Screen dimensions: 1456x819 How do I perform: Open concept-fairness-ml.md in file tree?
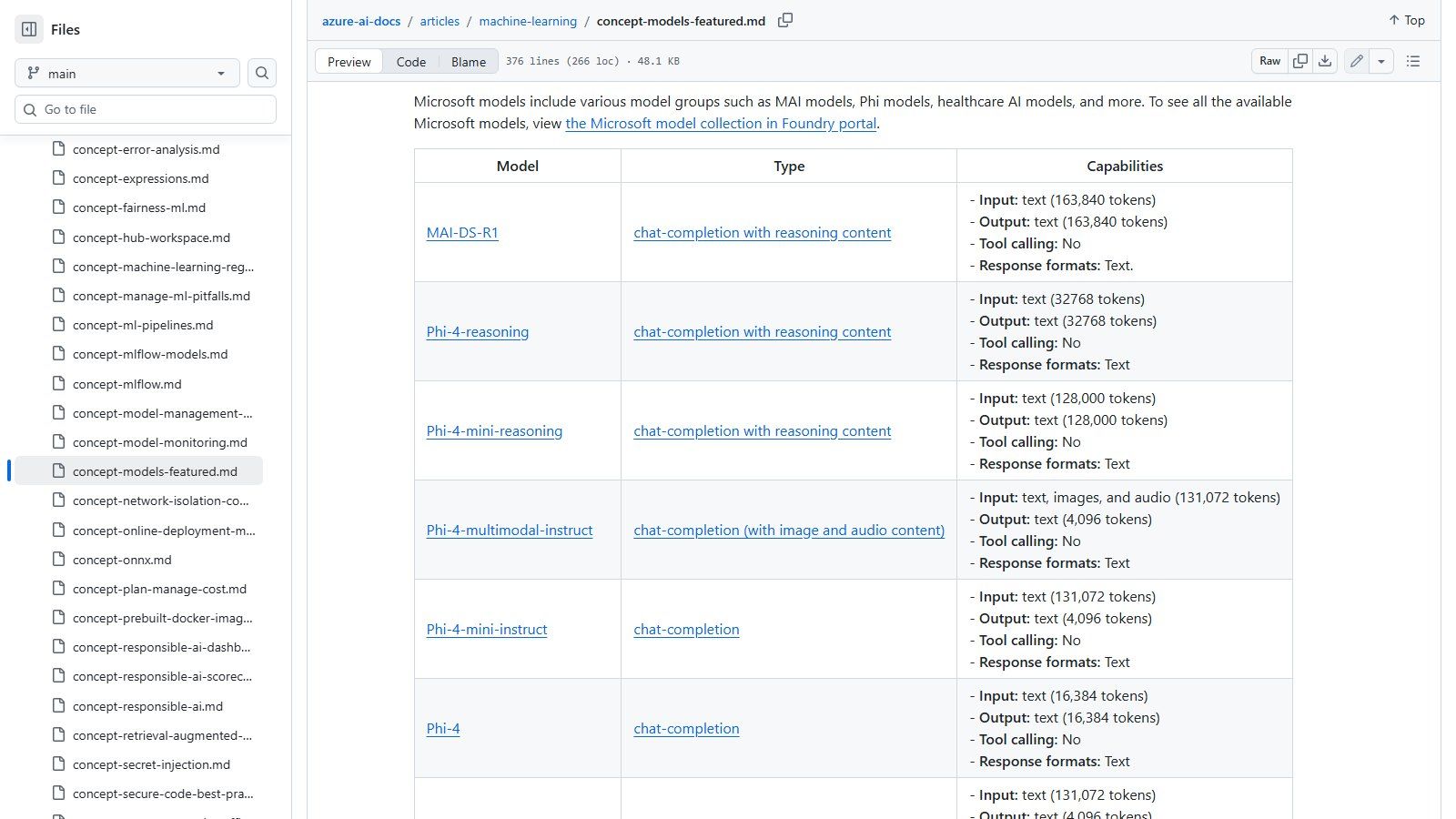click(139, 207)
